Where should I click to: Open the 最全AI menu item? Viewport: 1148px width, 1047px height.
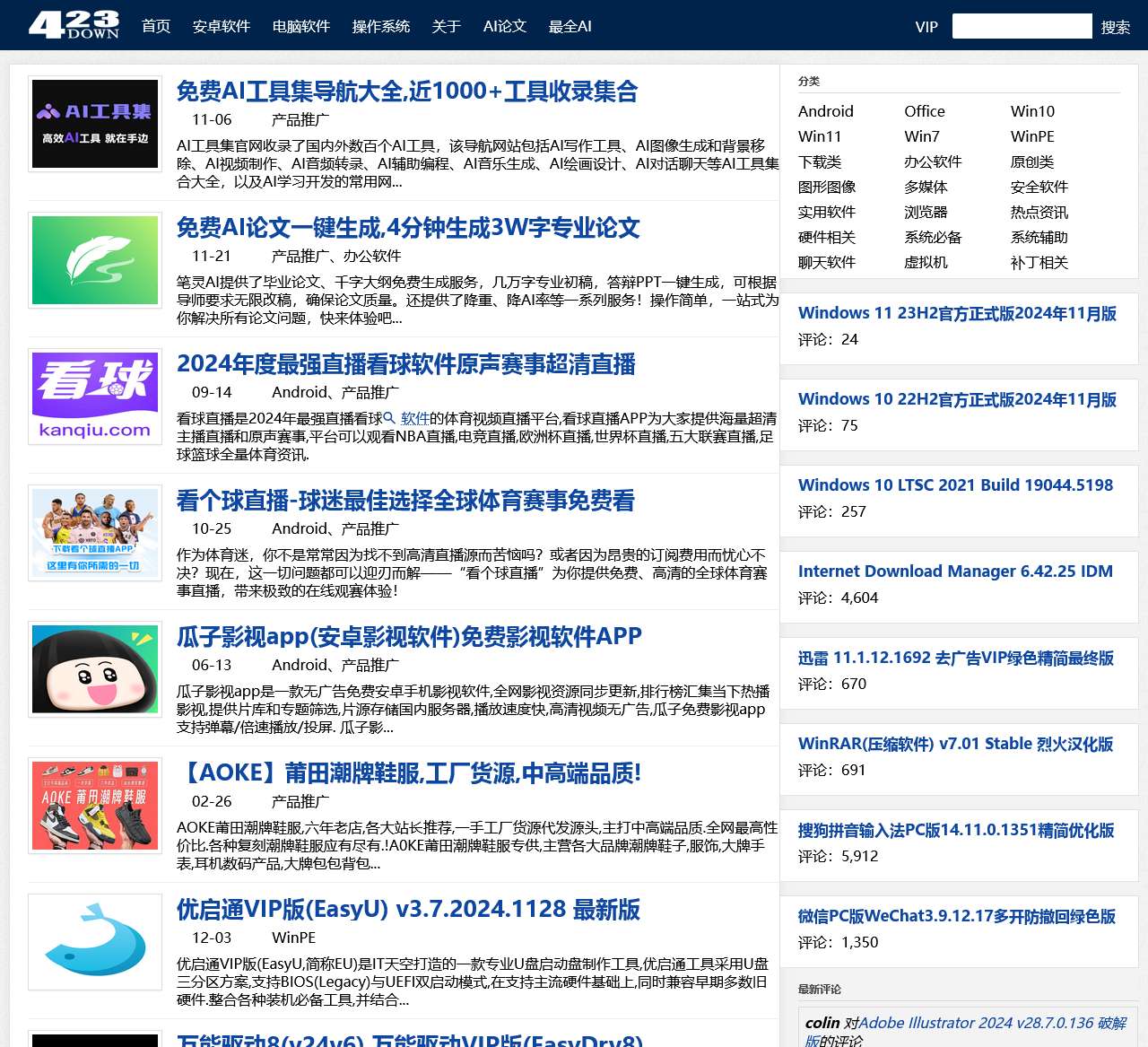[x=570, y=26]
